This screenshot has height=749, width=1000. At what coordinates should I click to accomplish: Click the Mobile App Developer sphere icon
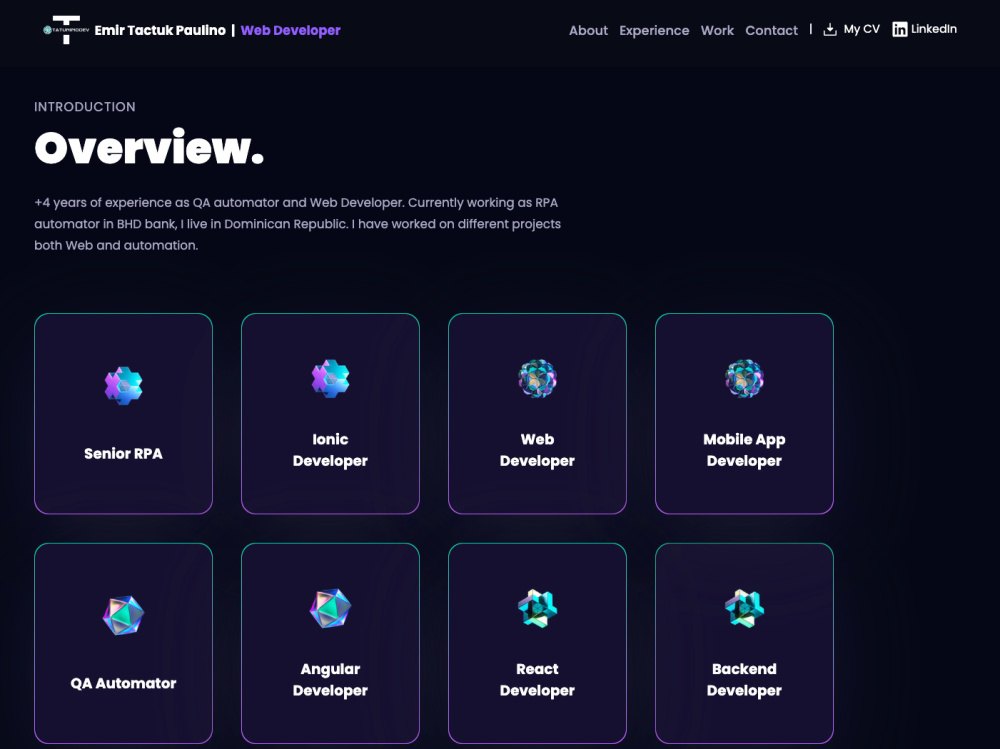(x=744, y=378)
